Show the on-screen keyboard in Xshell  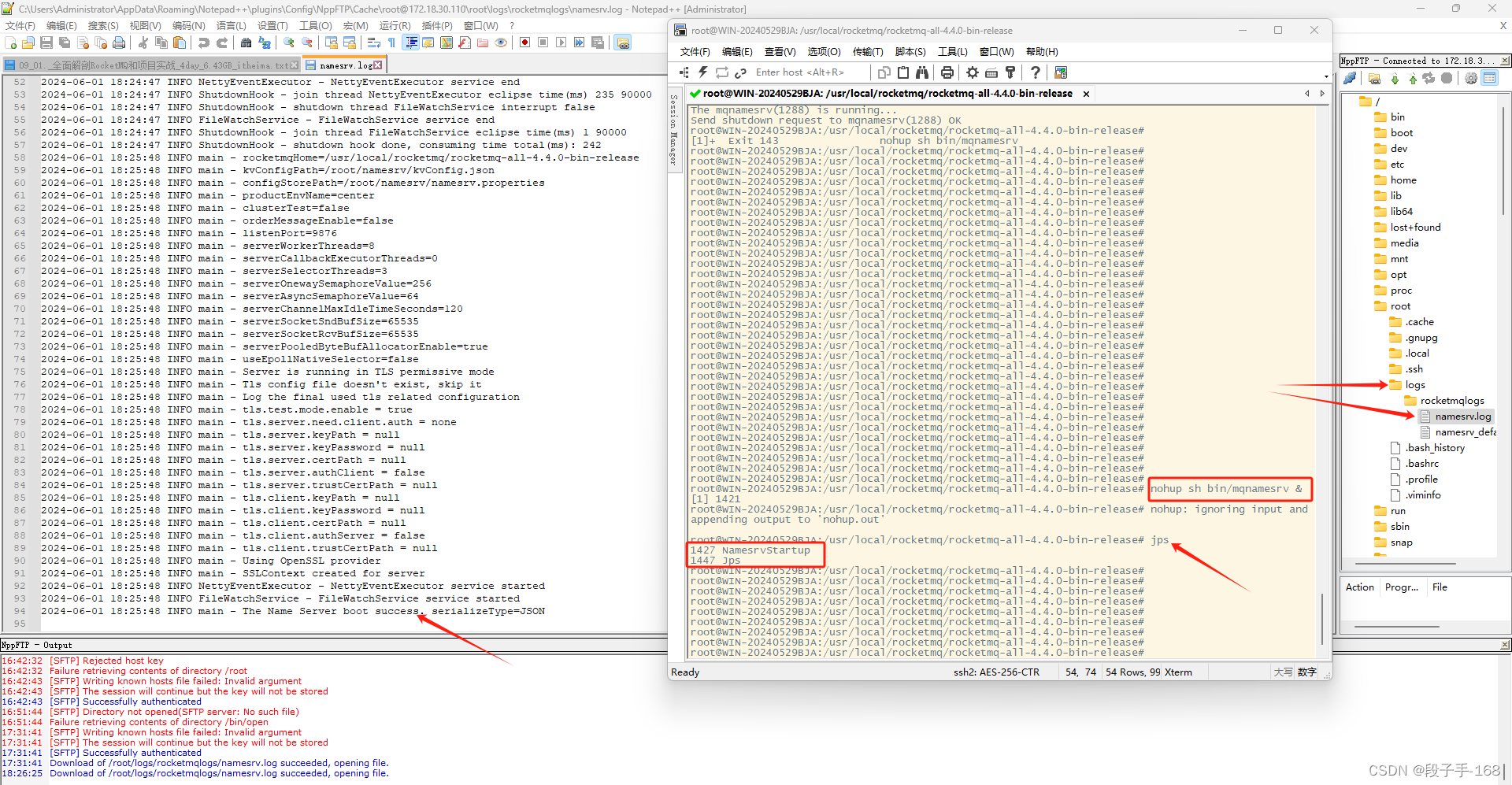991,72
